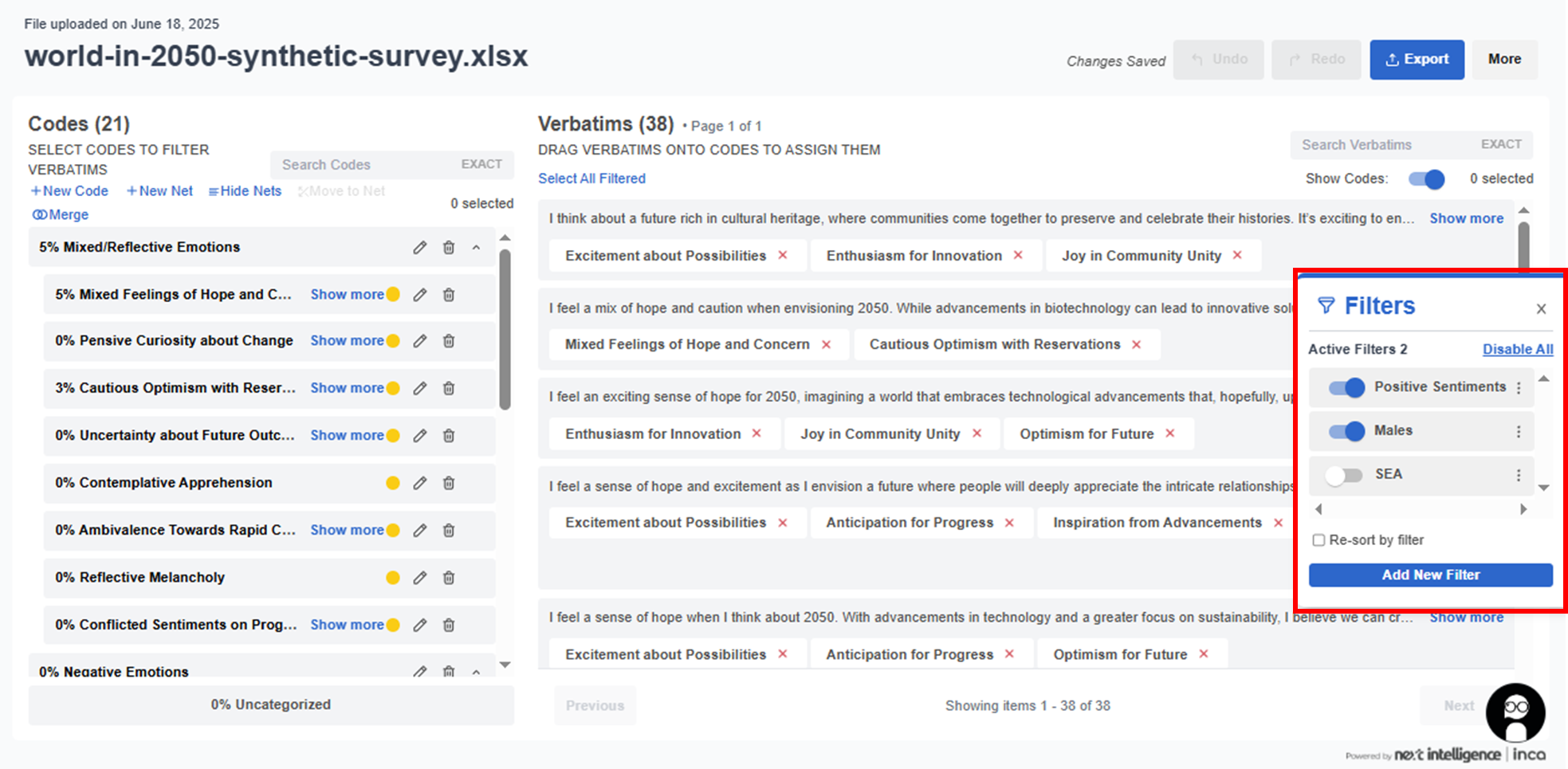Expand first verbatim with Show more
Screen dimensions: 1568x769
1465,218
